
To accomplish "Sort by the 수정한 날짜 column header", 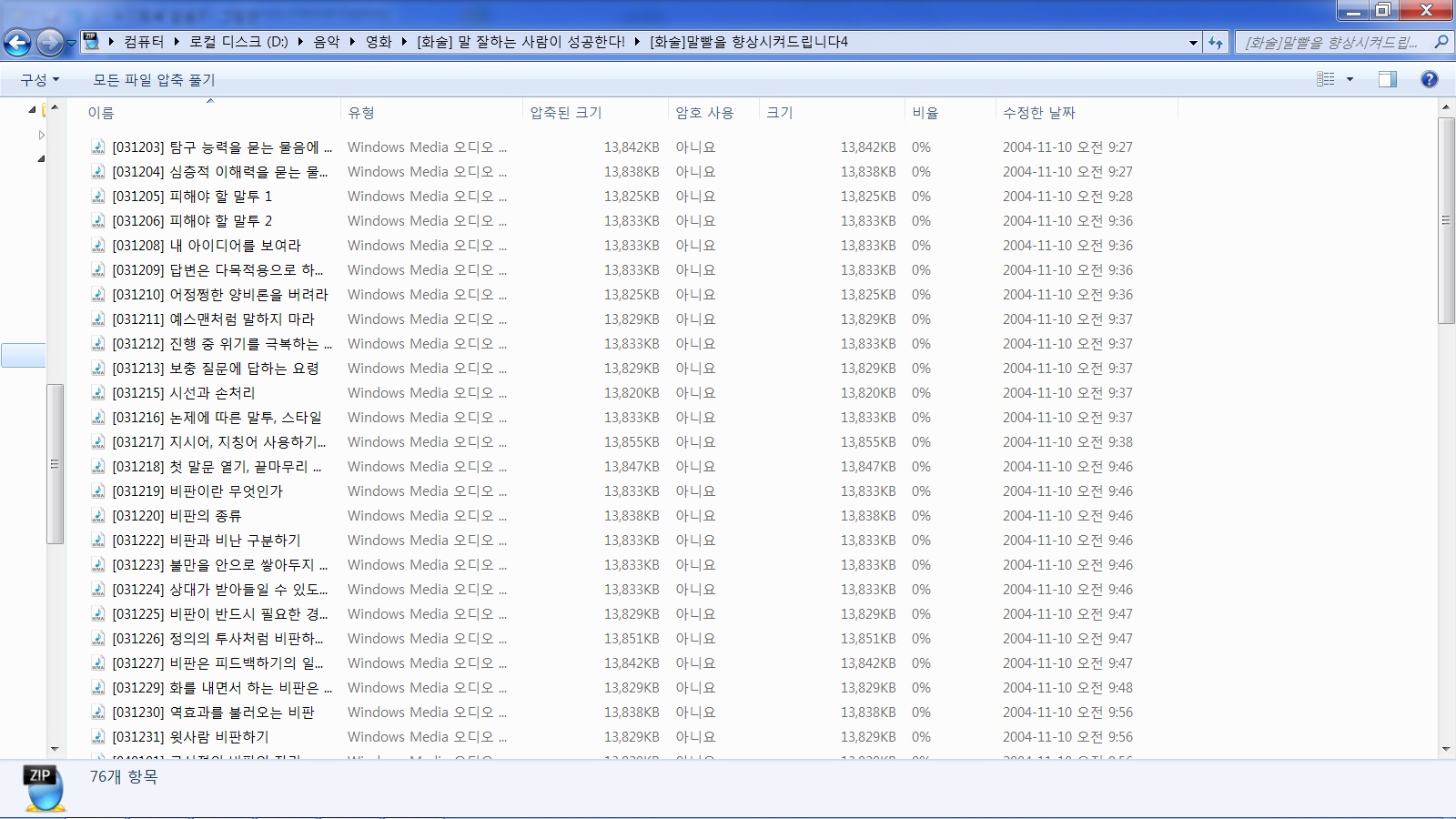I will coord(1038,113).
